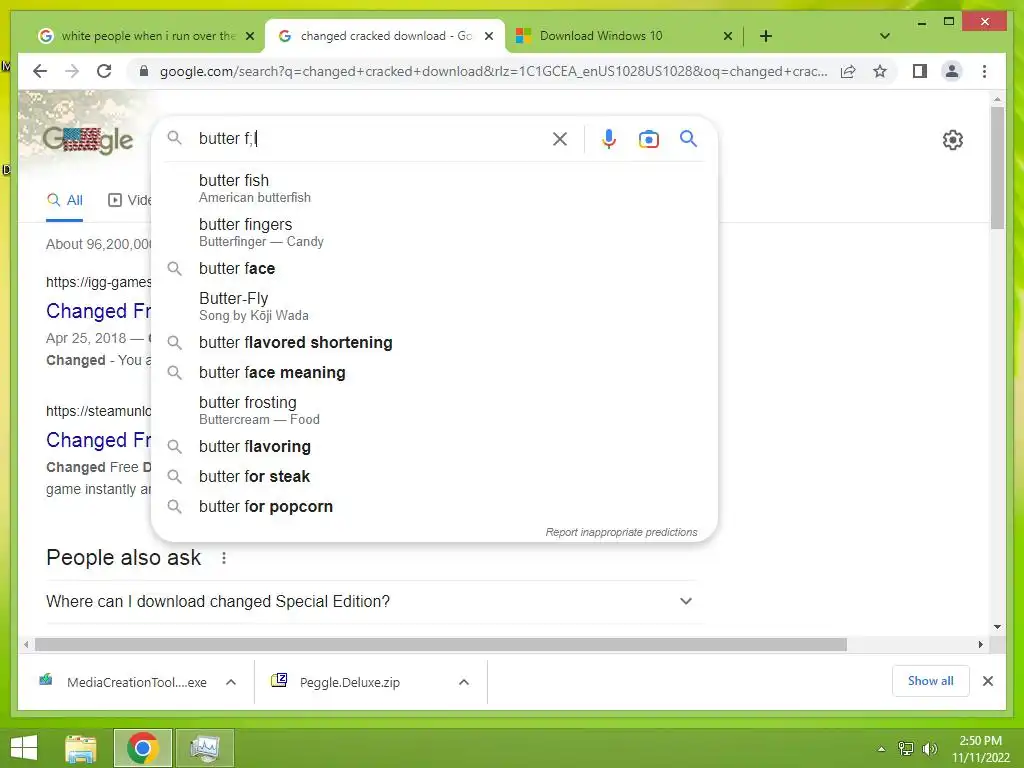Click Show all downloads button
1024x768 pixels.
click(x=931, y=681)
